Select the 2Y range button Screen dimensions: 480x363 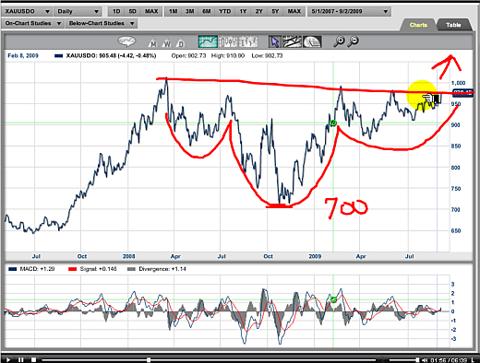pyautogui.click(x=259, y=11)
